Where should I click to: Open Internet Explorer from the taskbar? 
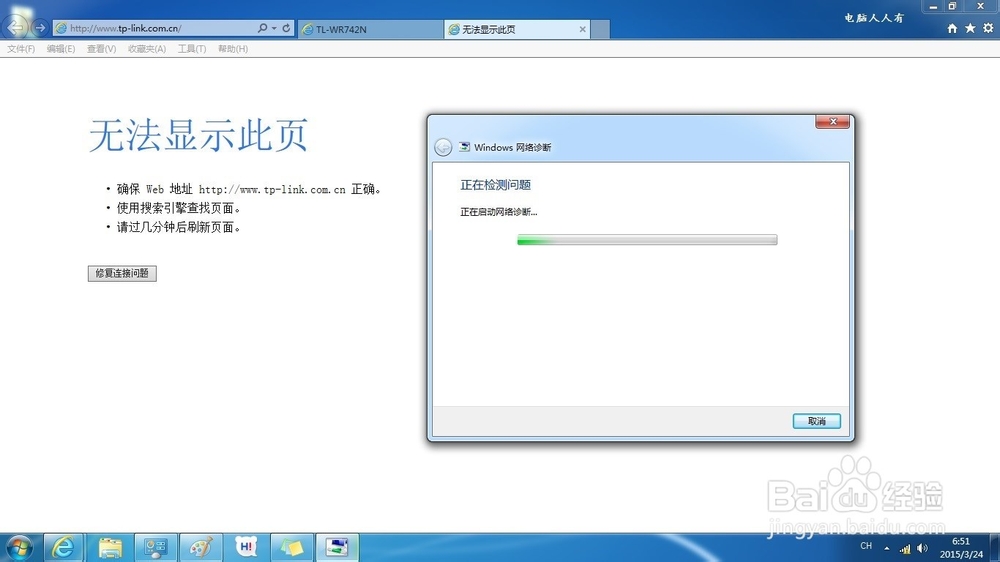[x=63, y=547]
